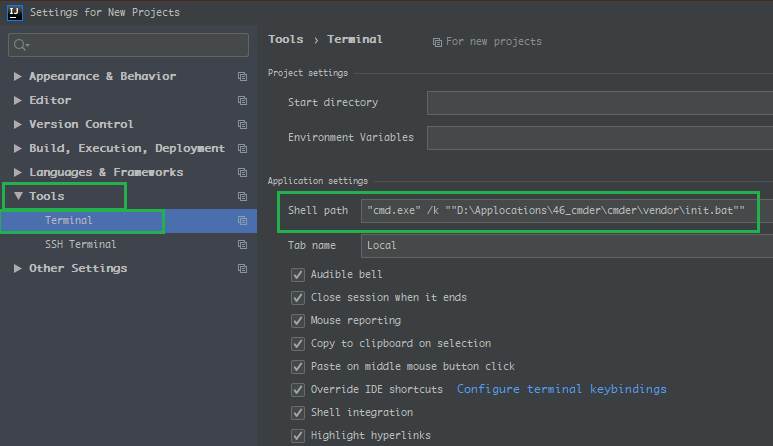The image size is (773, 446).
Task: Expand the Appearance & Behavior section
Action: pyautogui.click(x=18, y=76)
